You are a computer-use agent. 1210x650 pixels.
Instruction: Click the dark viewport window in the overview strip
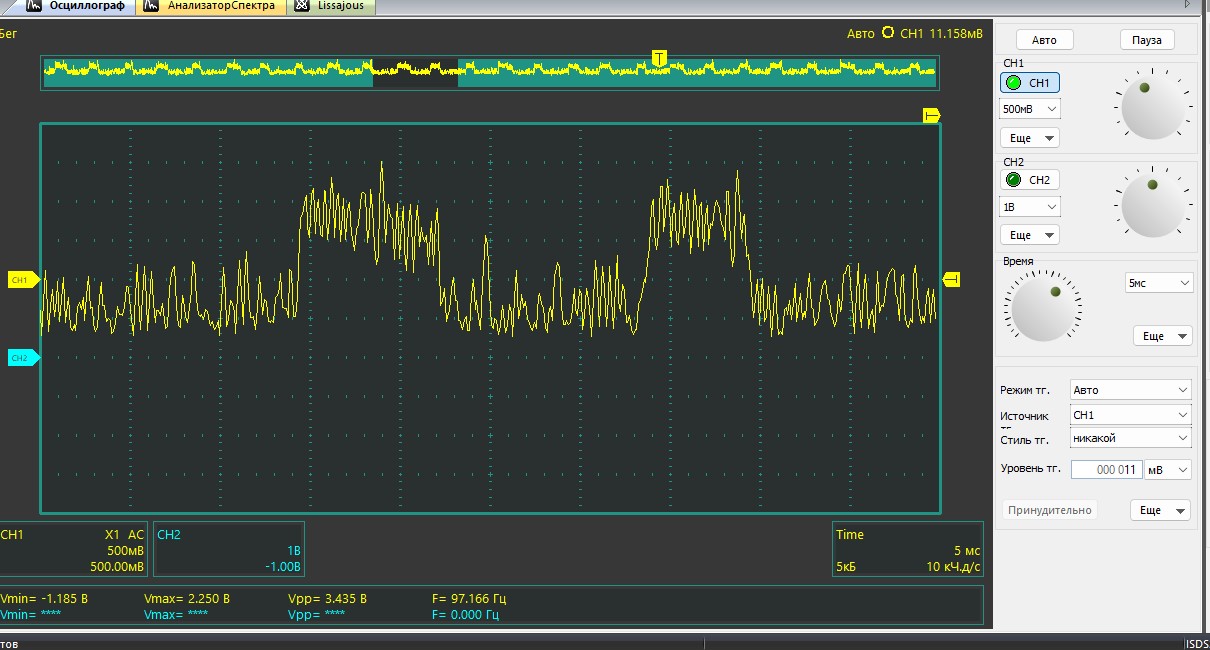(x=415, y=73)
